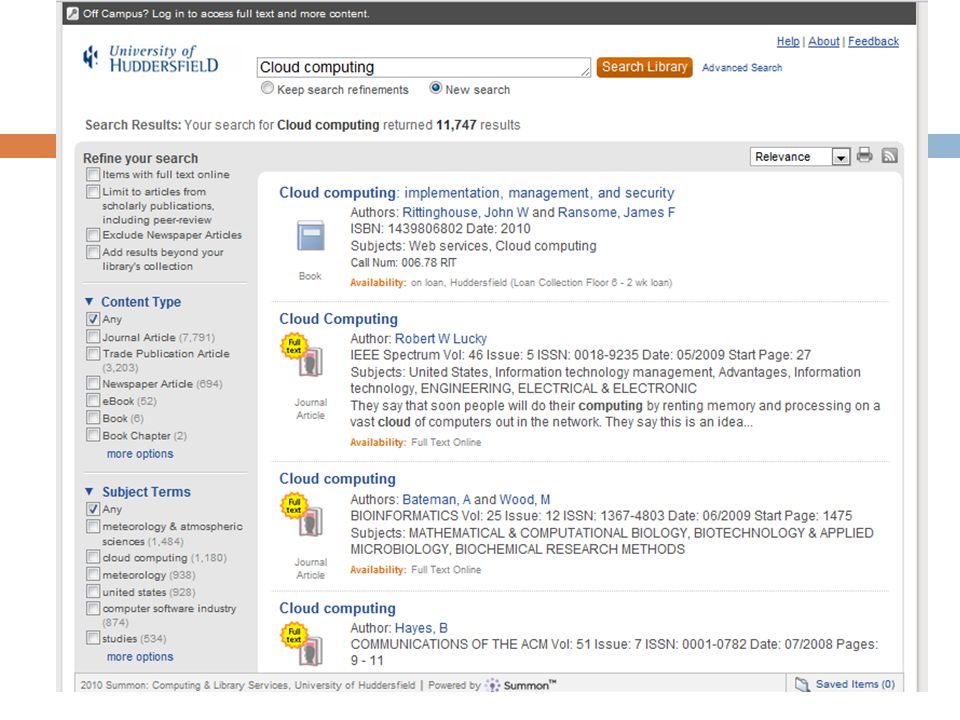Check Exclude Newspaper Articles
Image resolution: width=960 pixels, height=720 pixels.
pos(92,235)
